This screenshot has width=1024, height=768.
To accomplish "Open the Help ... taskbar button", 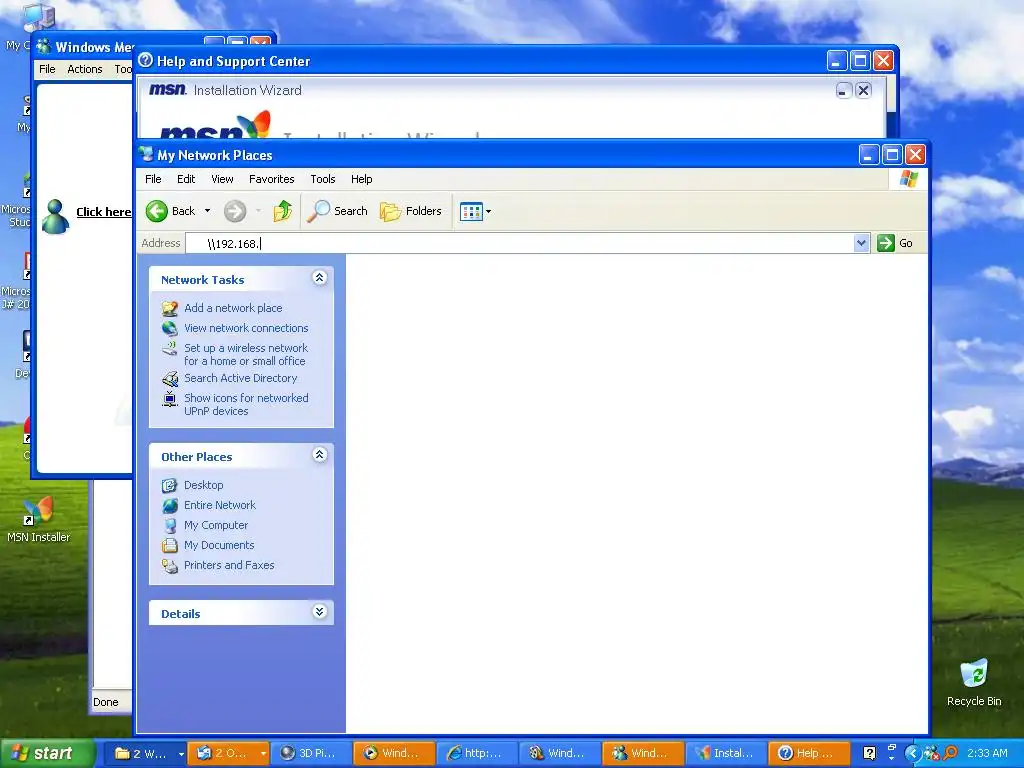I will click(808, 753).
